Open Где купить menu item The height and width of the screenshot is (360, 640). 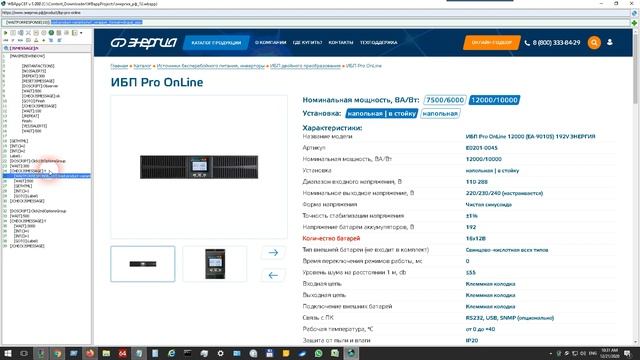click(x=307, y=42)
